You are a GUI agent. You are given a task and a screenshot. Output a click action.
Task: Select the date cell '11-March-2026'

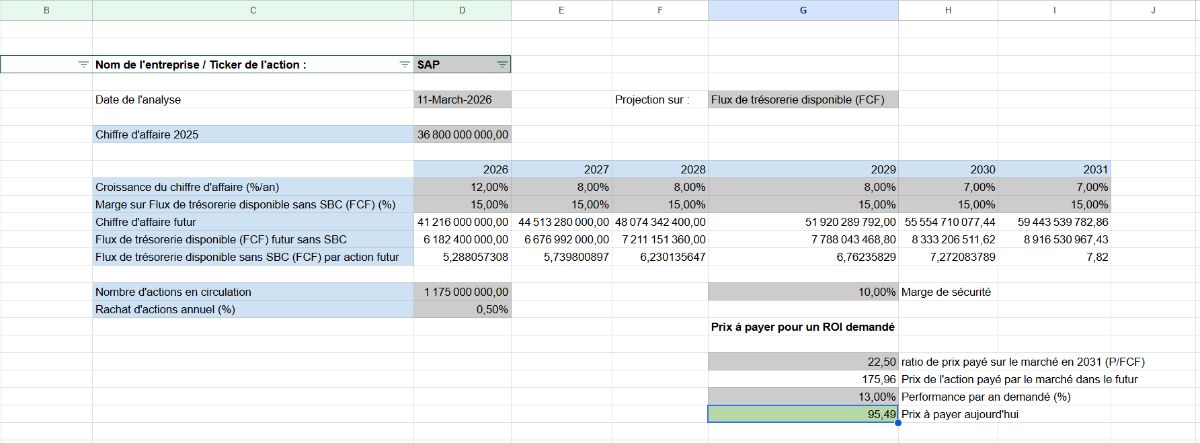point(462,100)
